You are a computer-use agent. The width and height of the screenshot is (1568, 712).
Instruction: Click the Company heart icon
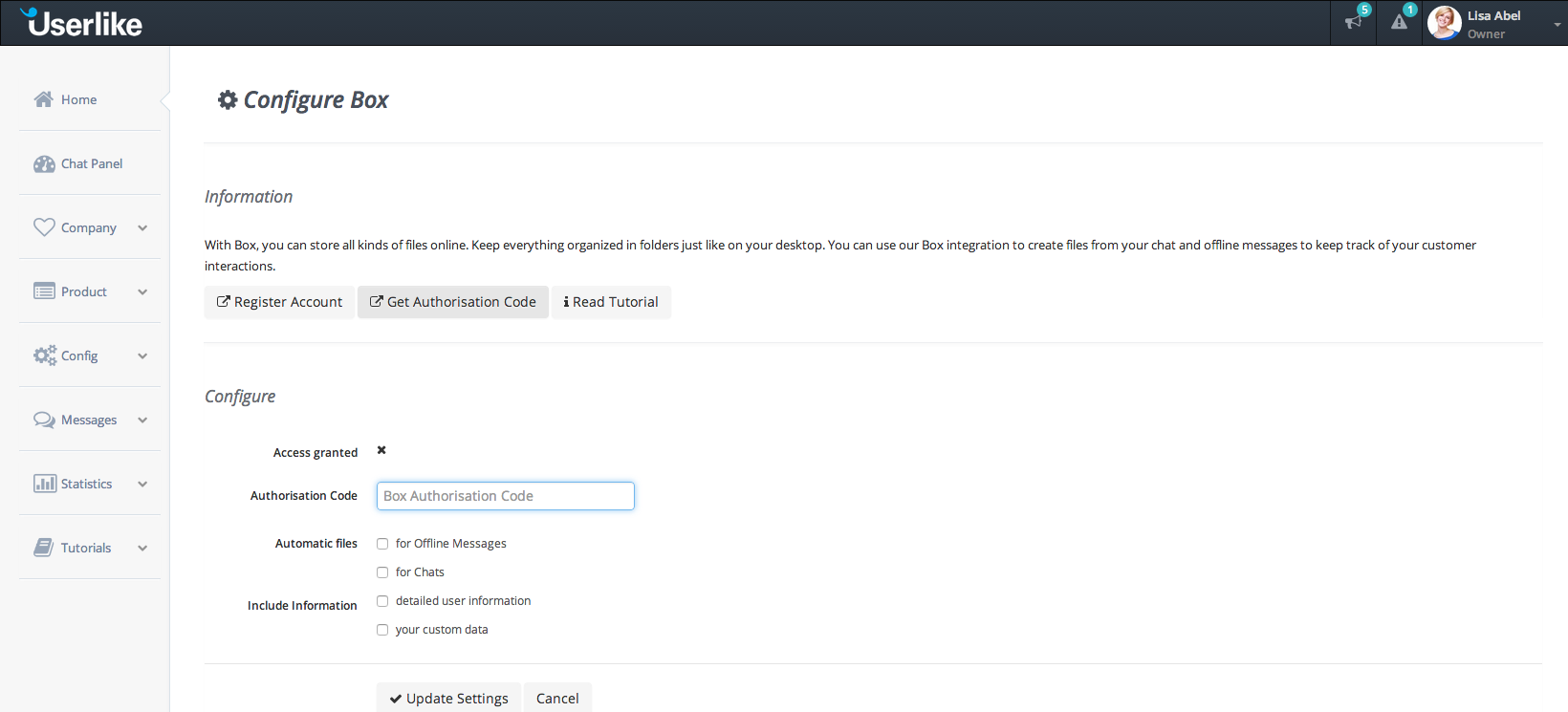tap(44, 227)
